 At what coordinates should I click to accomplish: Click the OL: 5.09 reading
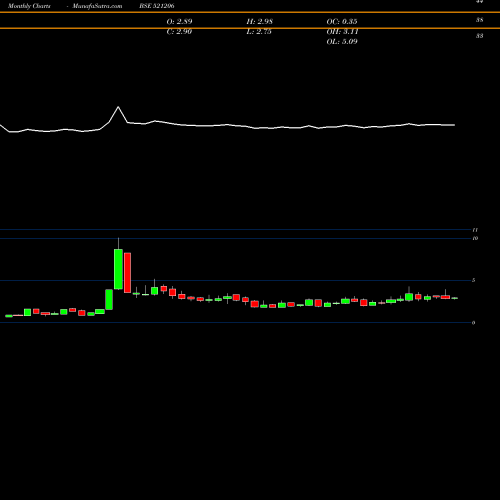point(342,41)
